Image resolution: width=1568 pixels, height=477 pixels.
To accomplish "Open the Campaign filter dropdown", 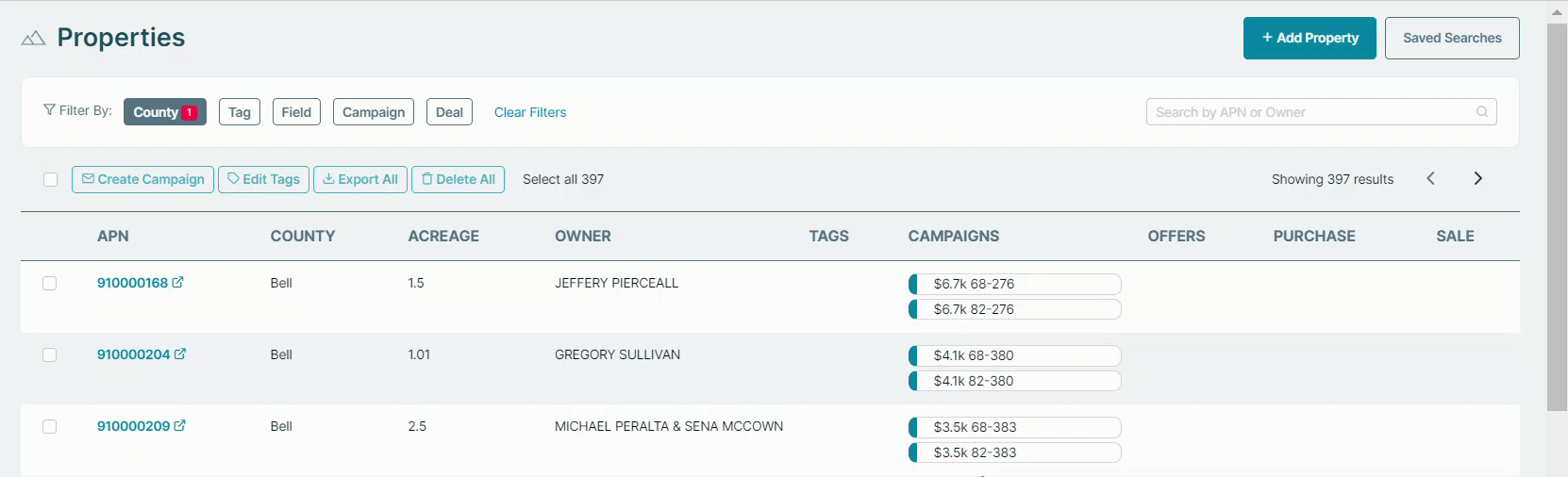I will 374,111.
